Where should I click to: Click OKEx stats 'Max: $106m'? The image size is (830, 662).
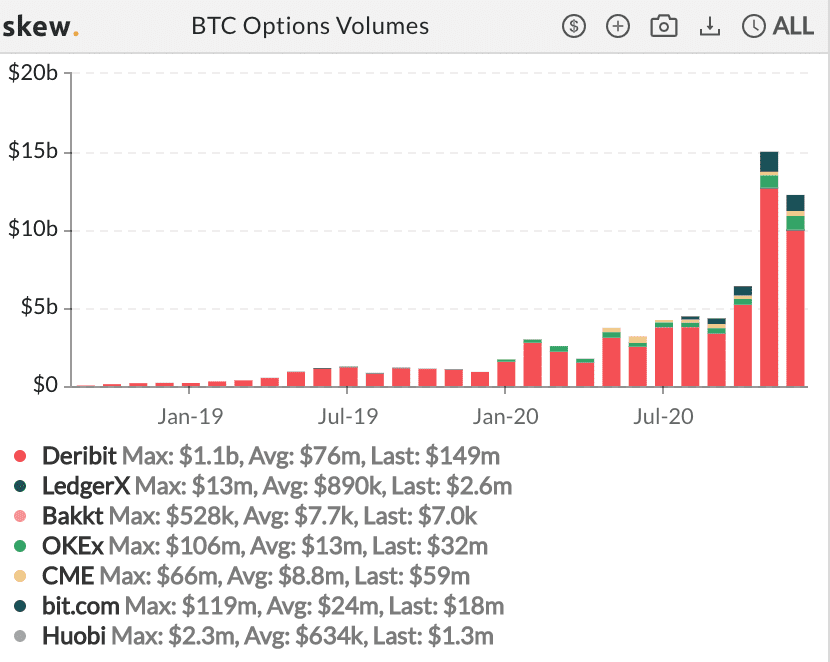click(x=176, y=546)
